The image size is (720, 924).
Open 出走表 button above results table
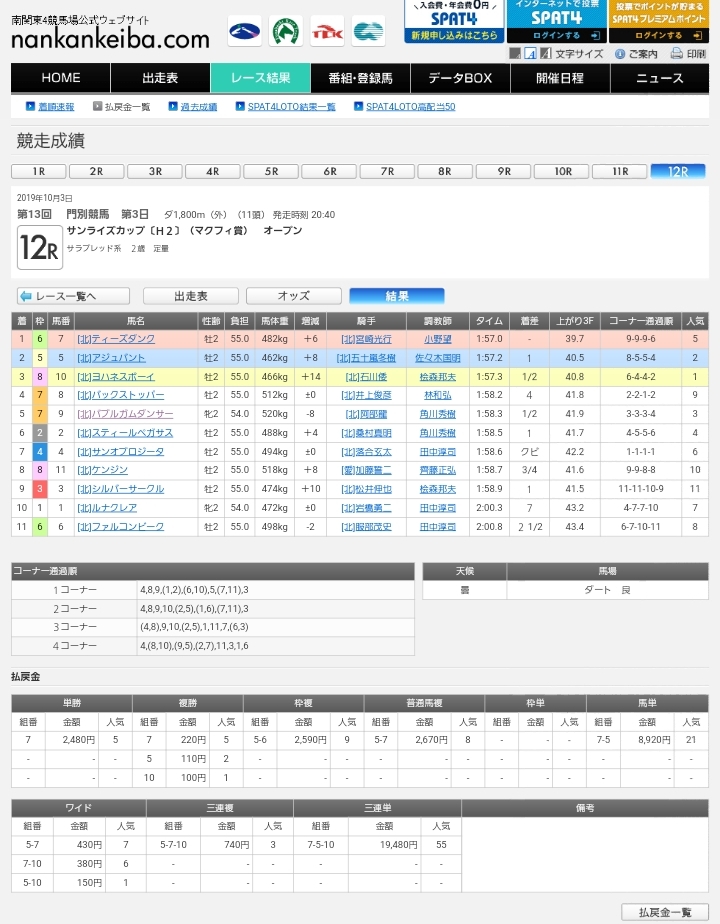point(191,296)
